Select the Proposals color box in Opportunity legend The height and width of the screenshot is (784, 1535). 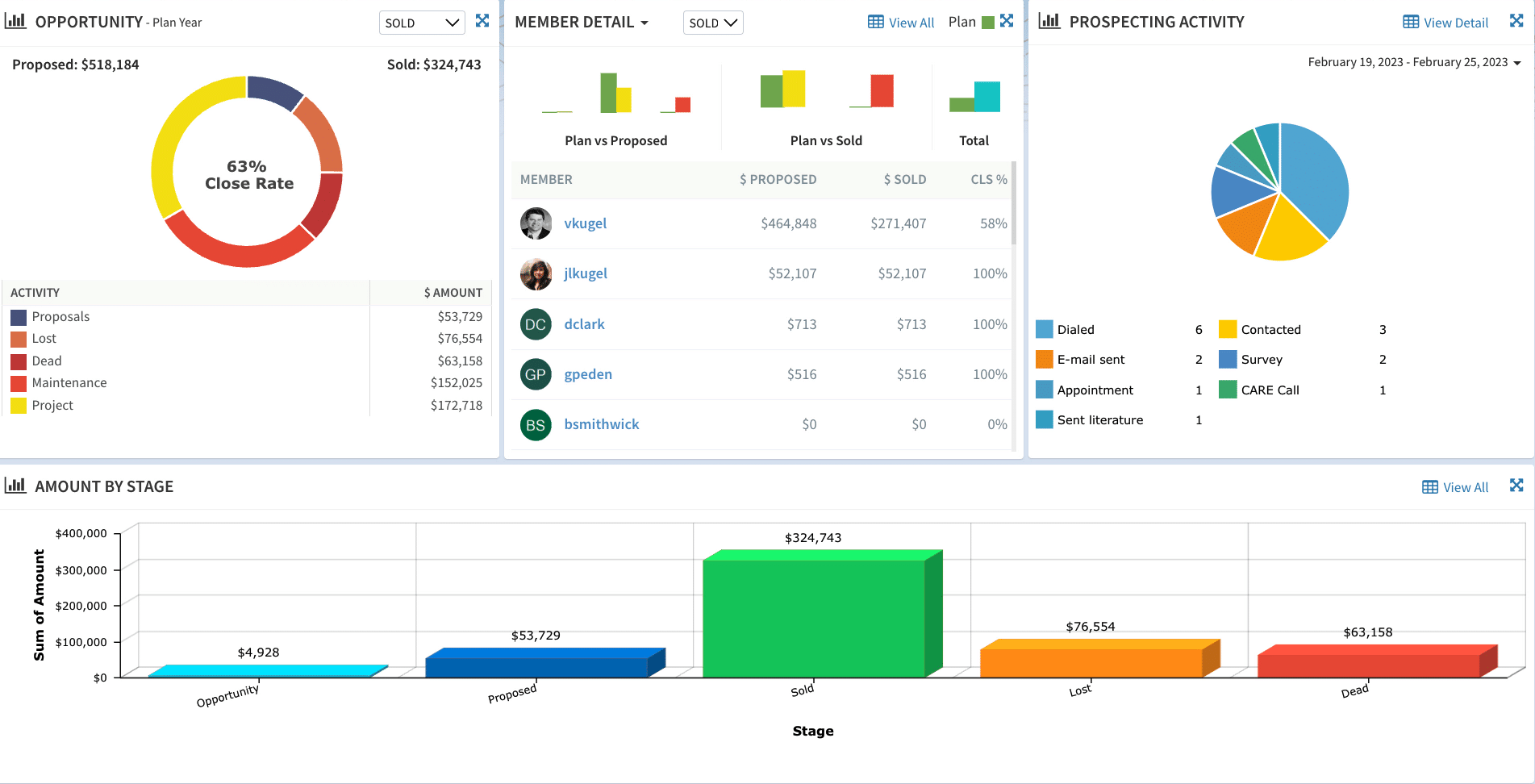coord(18,316)
